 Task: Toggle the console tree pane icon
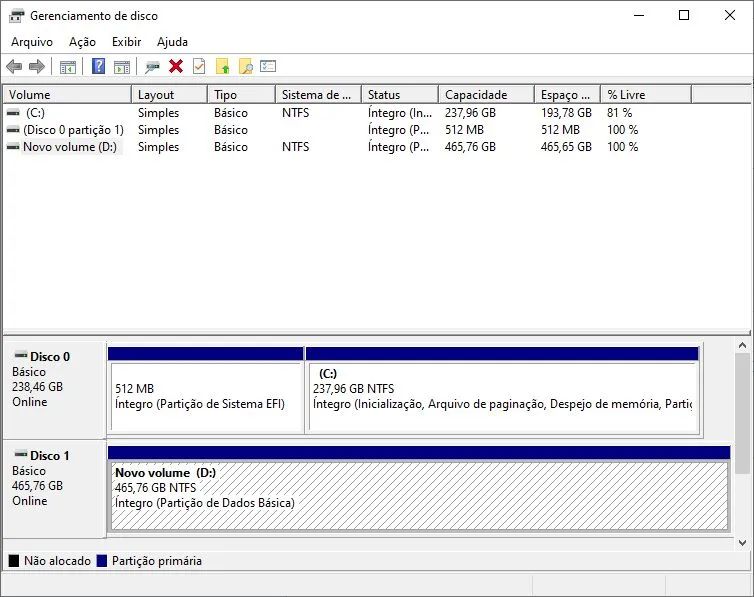click(68, 67)
